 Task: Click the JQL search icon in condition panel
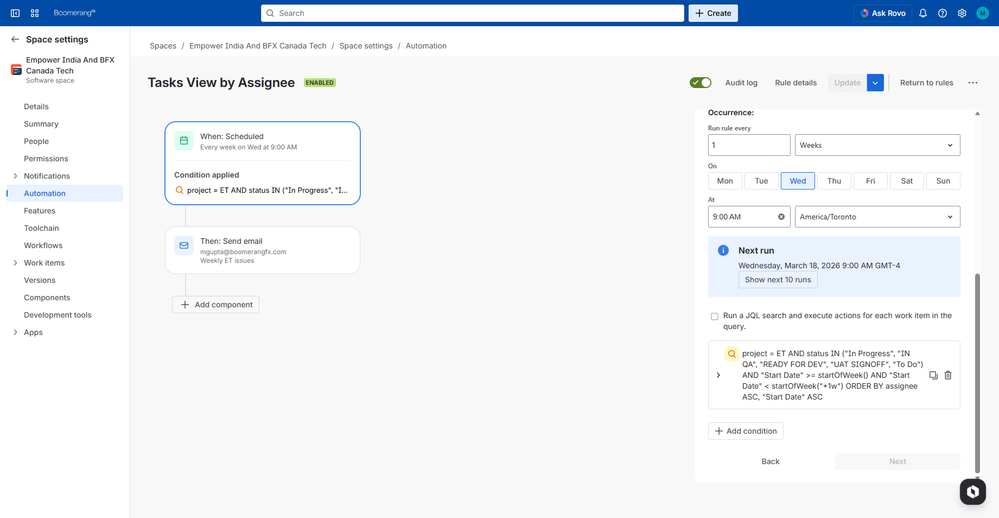click(x=731, y=354)
